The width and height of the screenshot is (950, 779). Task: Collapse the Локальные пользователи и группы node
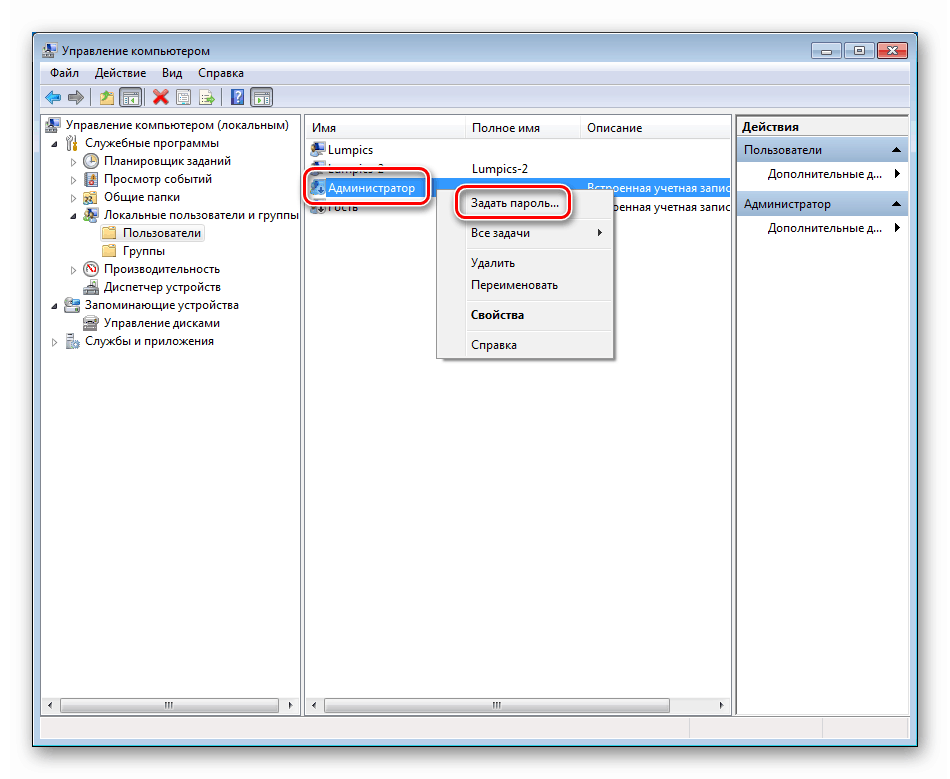(73, 216)
